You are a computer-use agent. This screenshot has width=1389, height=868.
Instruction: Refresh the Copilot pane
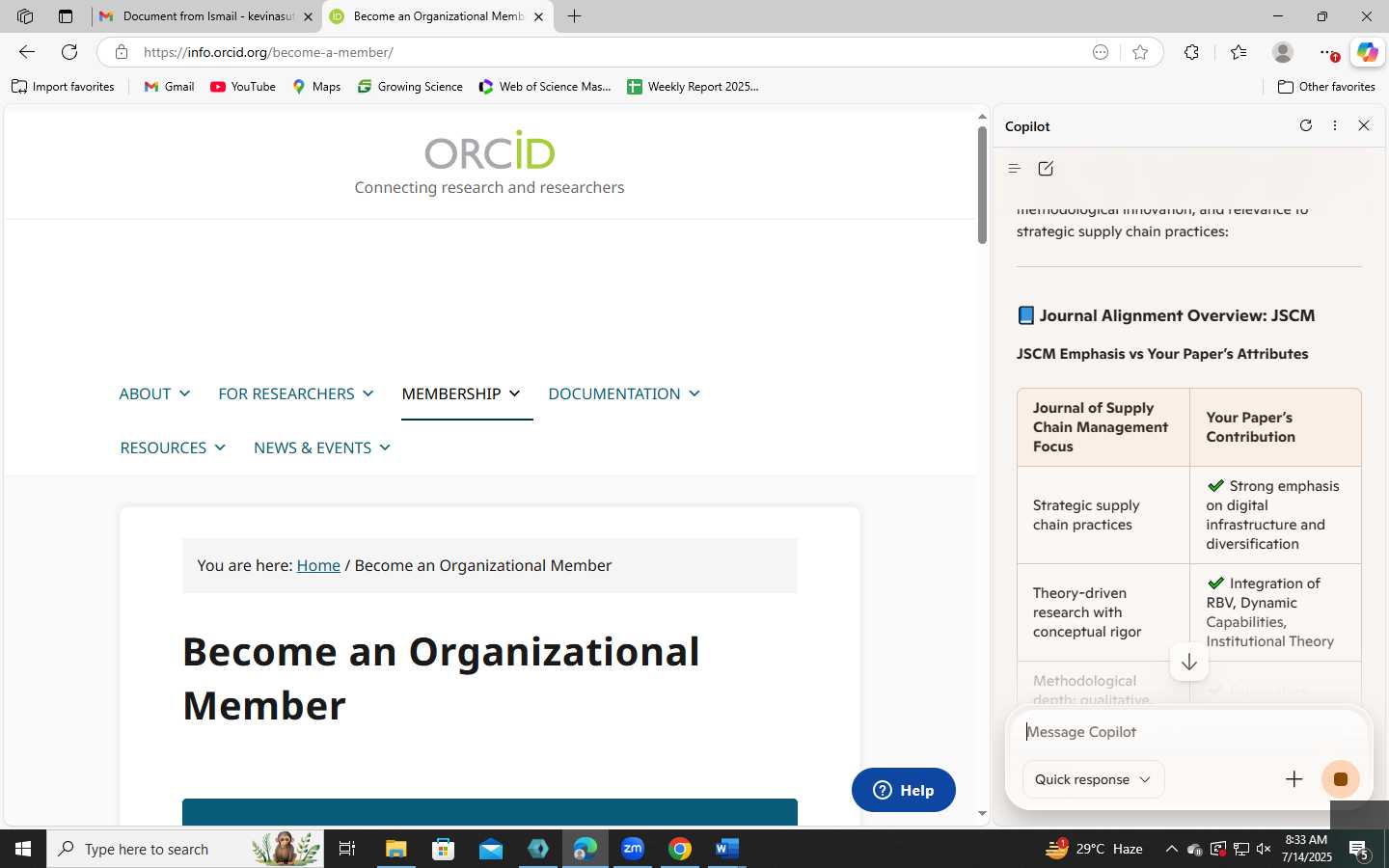pyautogui.click(x=1306, y=125)
